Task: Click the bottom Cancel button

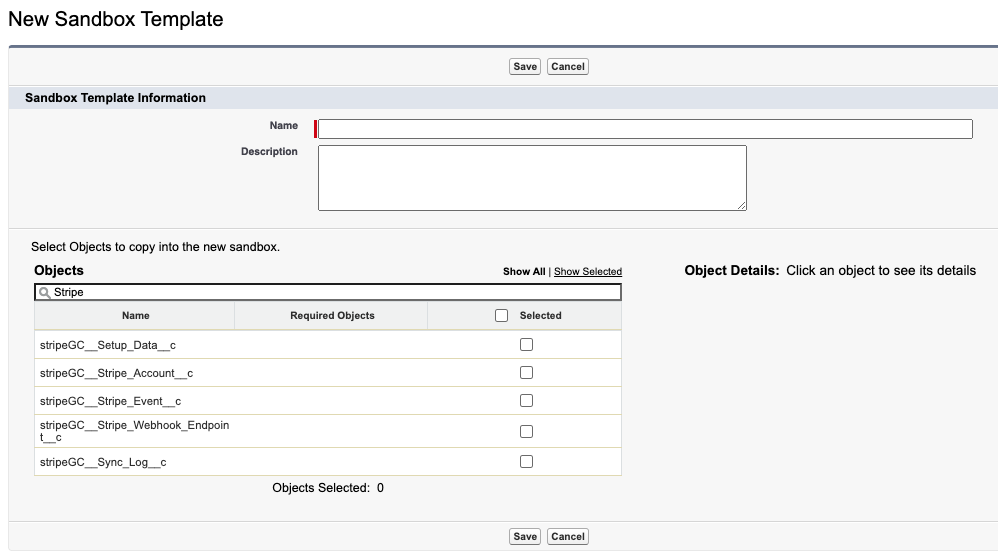Action: tap(568, 537)
